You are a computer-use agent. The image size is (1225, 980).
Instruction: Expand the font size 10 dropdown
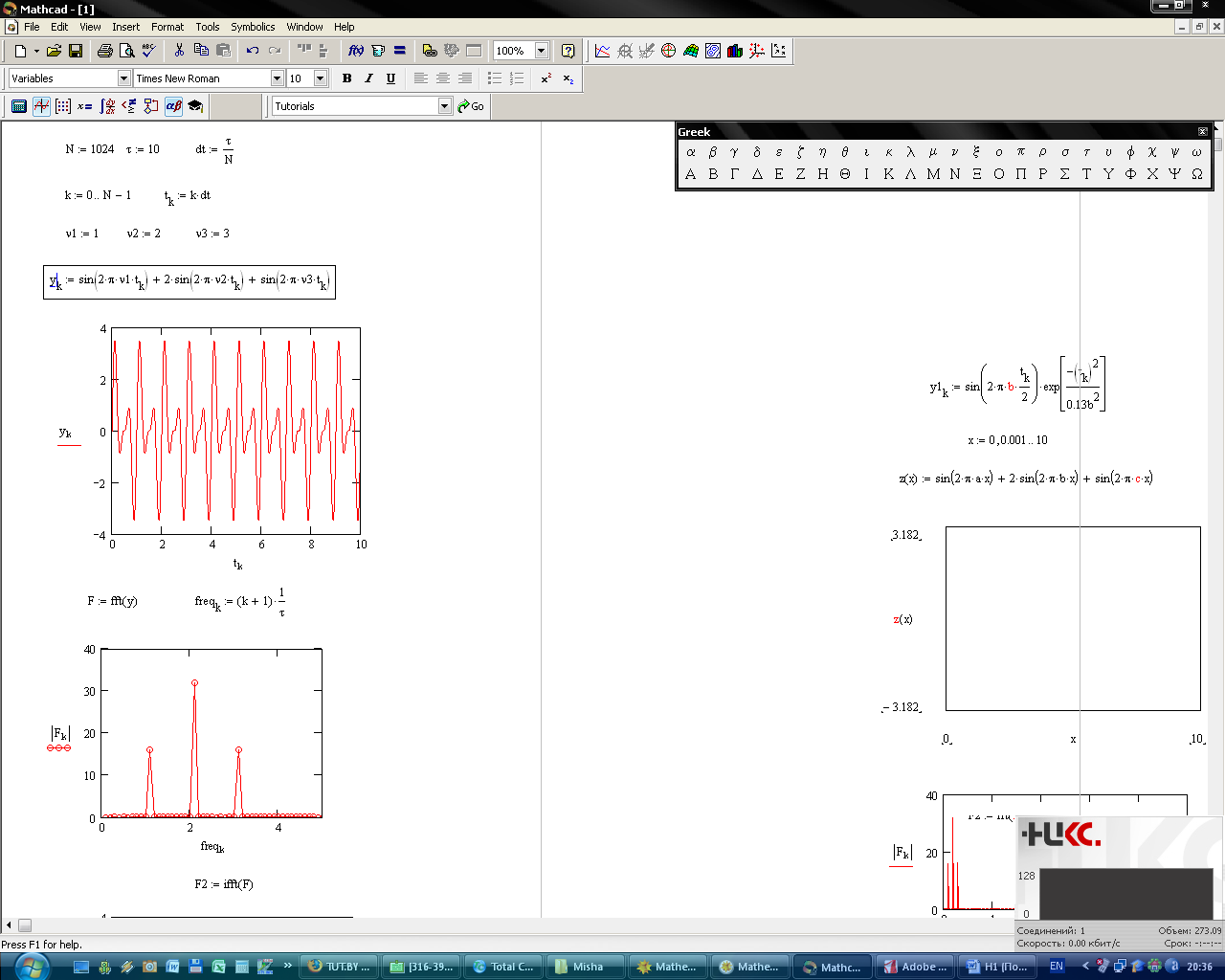pyautogui.click(x=321, y=78)
